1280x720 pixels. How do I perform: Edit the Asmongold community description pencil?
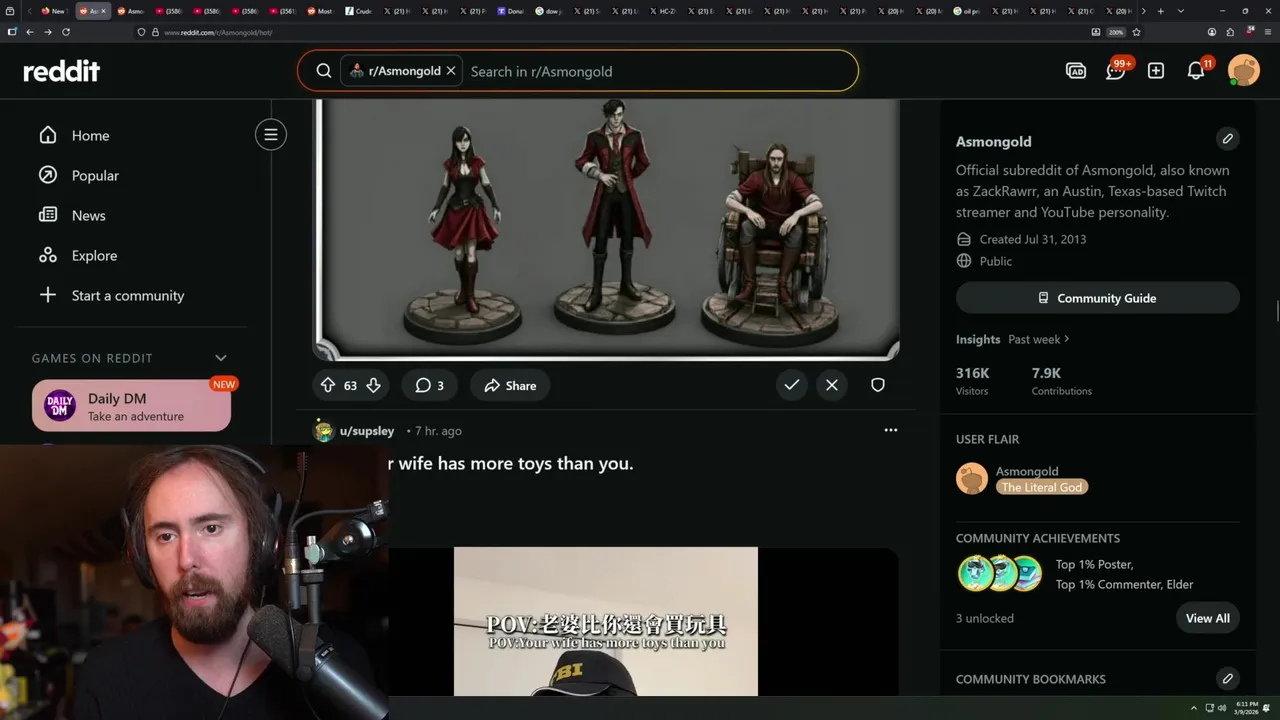click(x=1228, y=139)
